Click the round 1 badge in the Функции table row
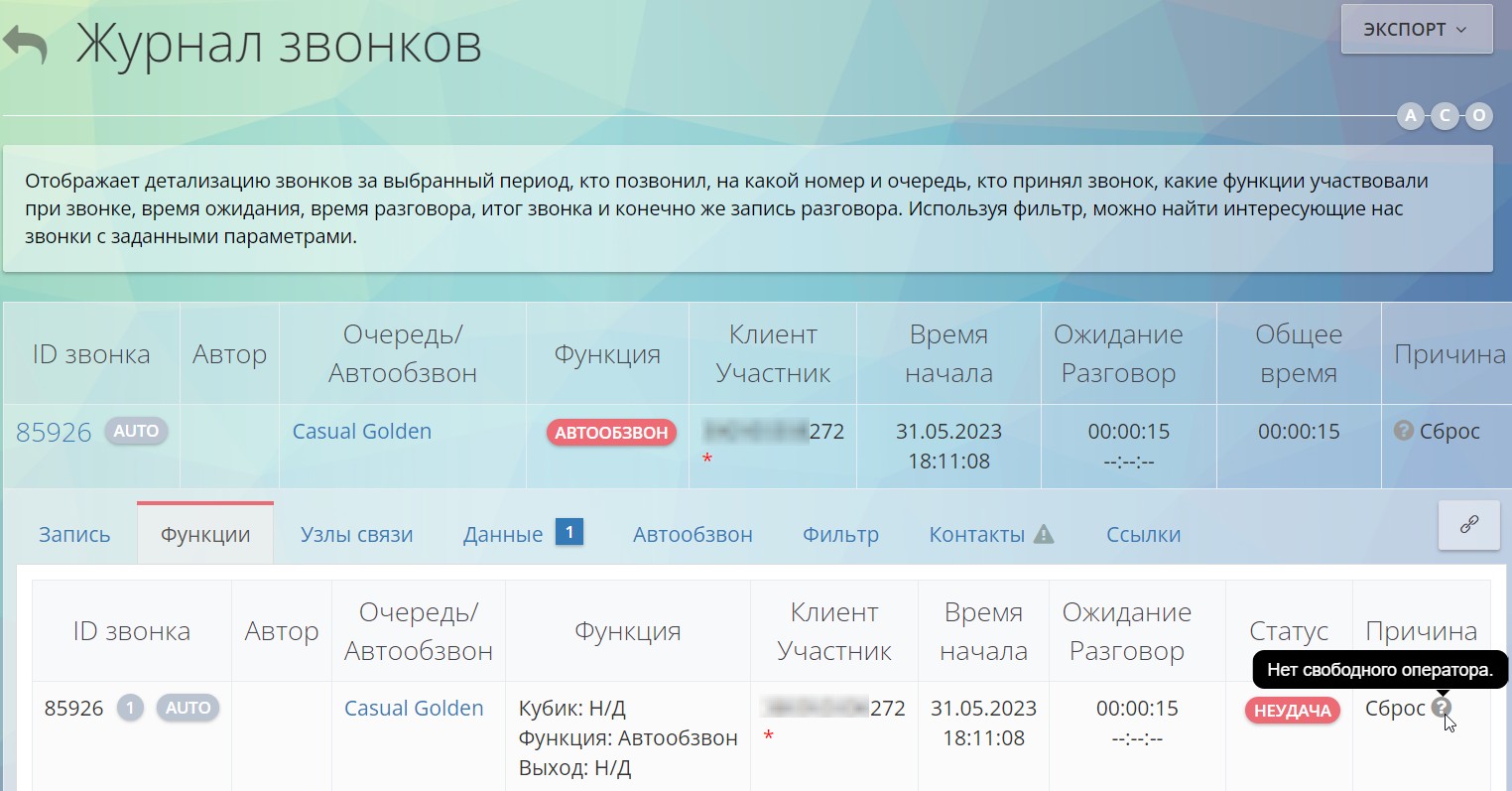 coord(130,709)
